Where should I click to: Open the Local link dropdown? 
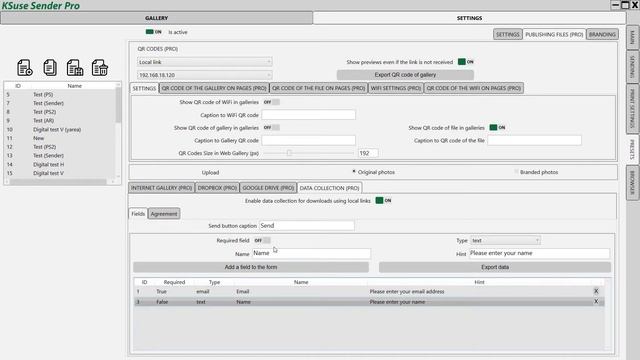tap(204, 62)
